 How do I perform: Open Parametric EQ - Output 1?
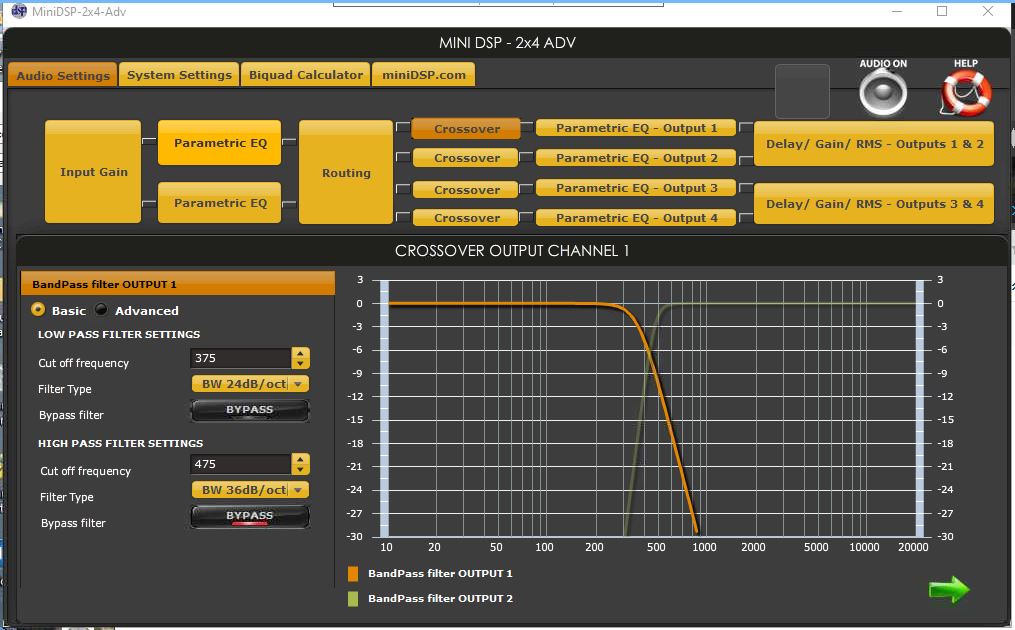pos(636,128)
